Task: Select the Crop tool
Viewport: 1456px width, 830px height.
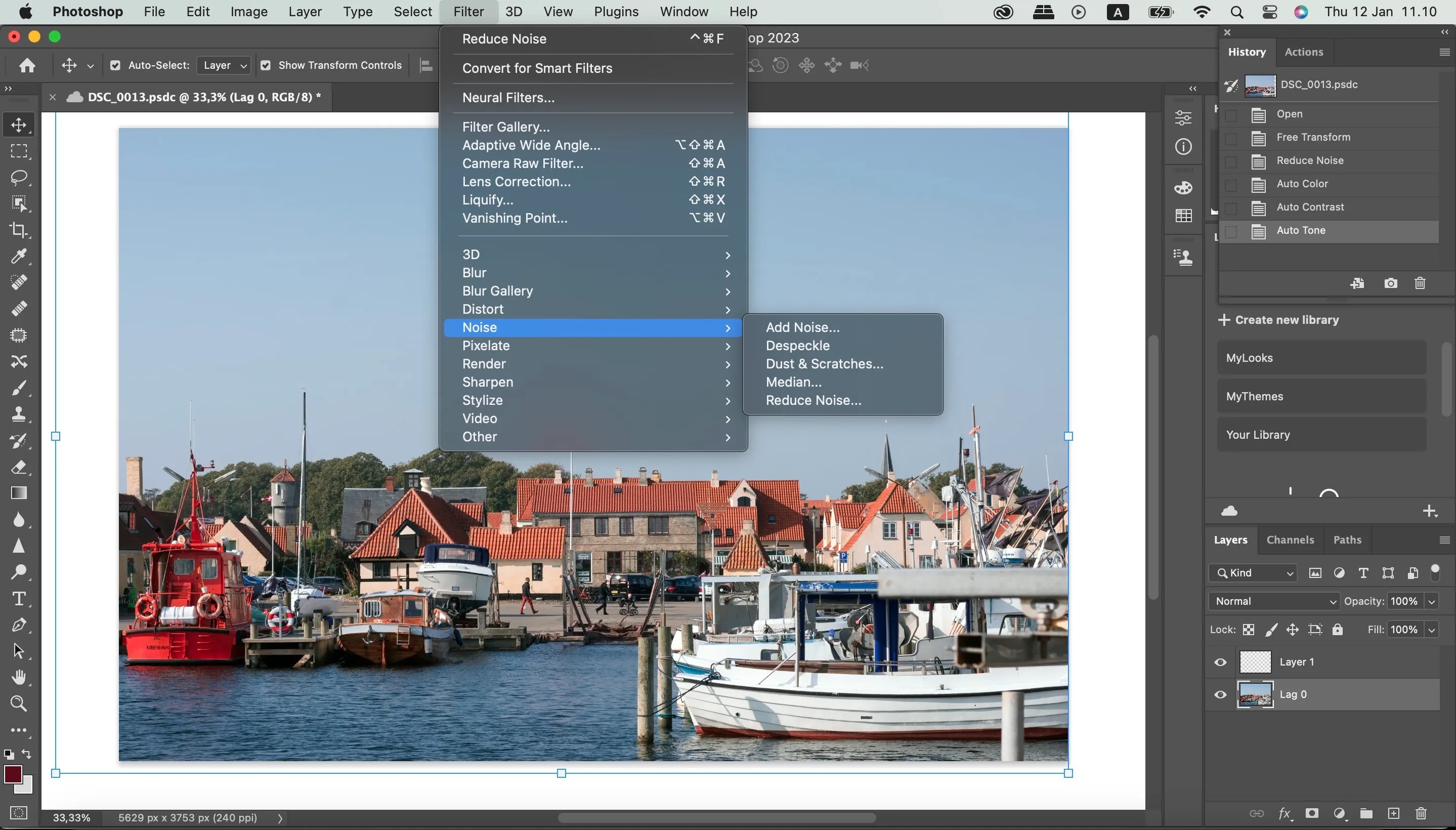Action: coord(19,230)
